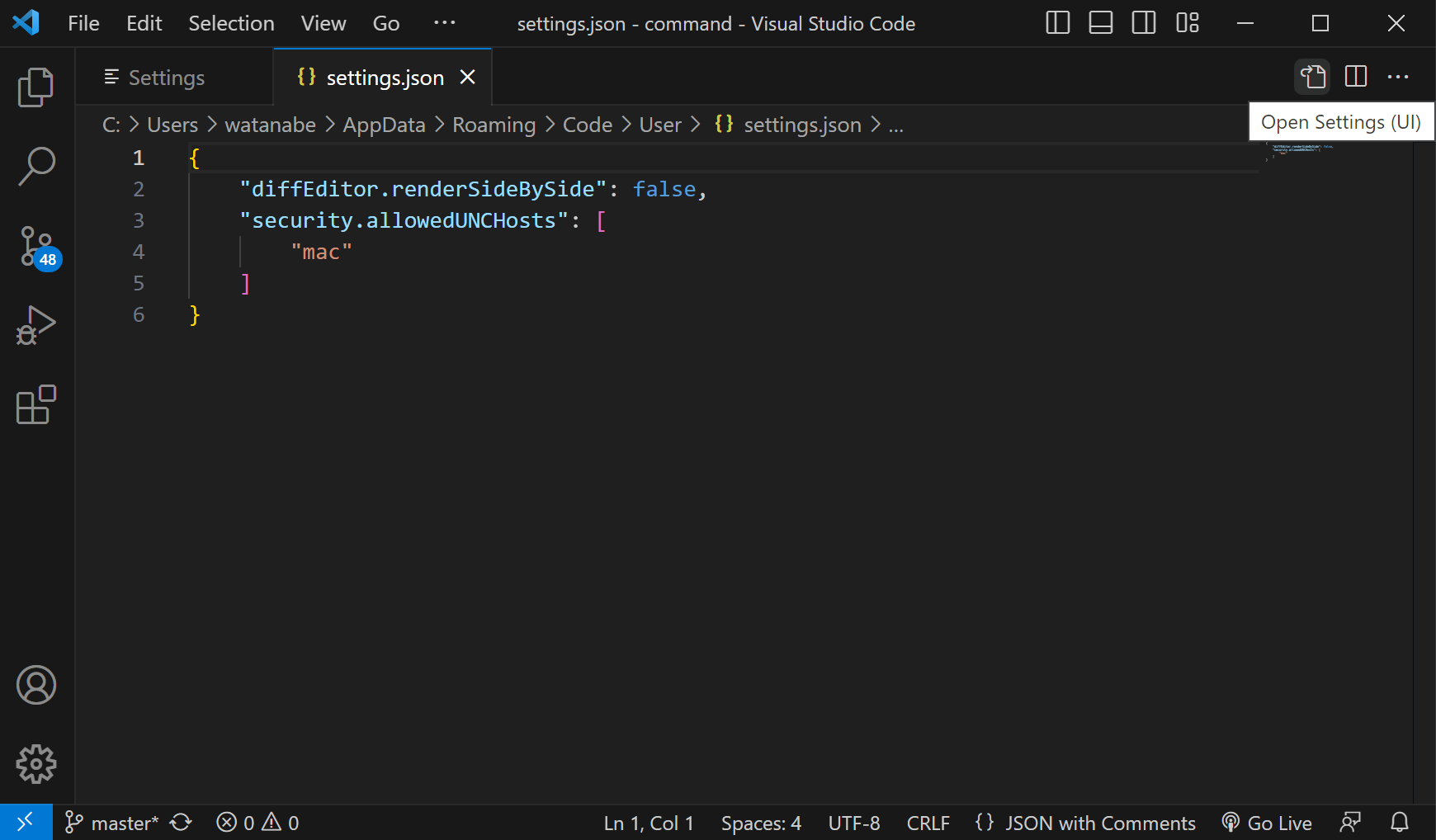
Task: Open the Extensions view
Action: (x=36, y=404)
